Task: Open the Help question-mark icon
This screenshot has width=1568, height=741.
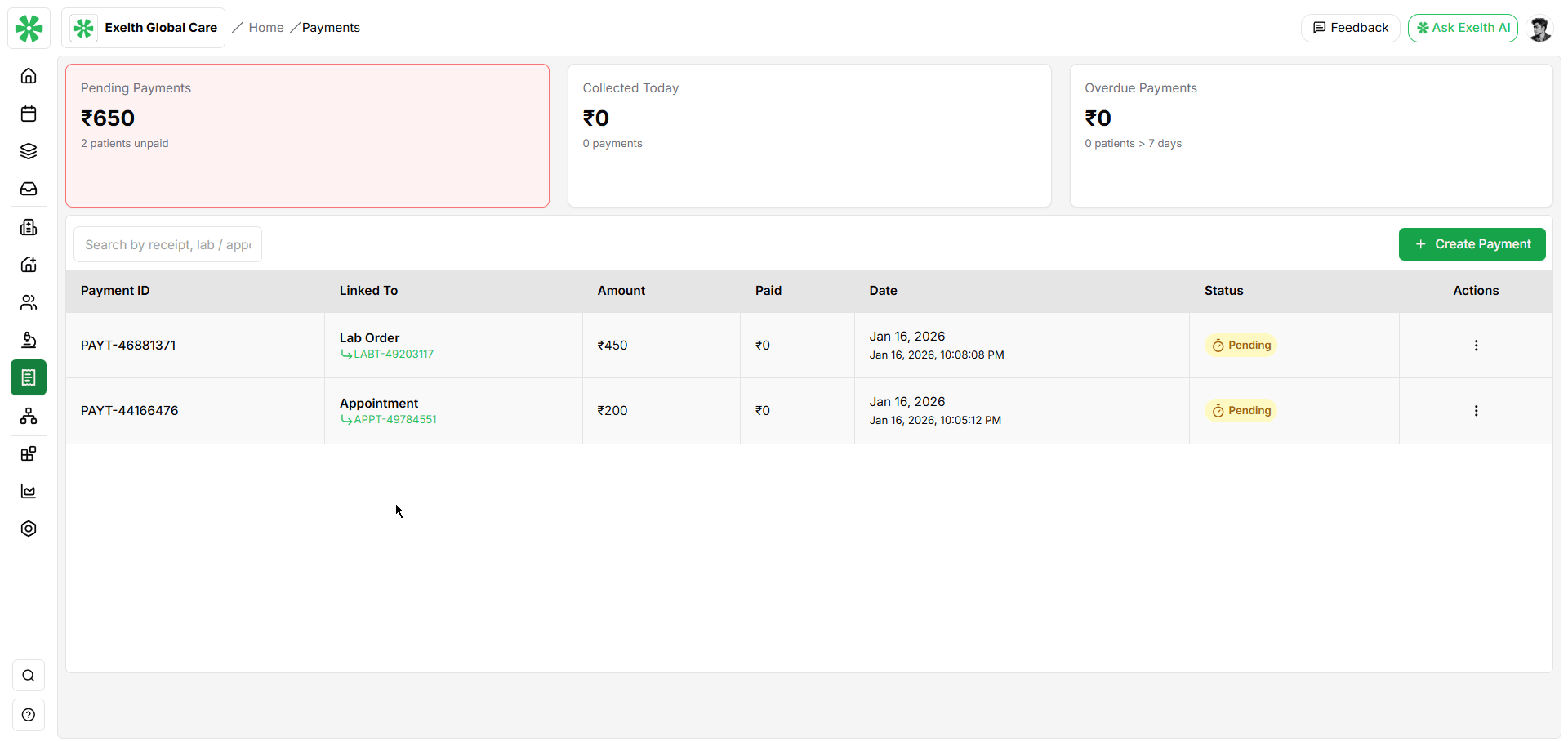Action: pos(29,715)
